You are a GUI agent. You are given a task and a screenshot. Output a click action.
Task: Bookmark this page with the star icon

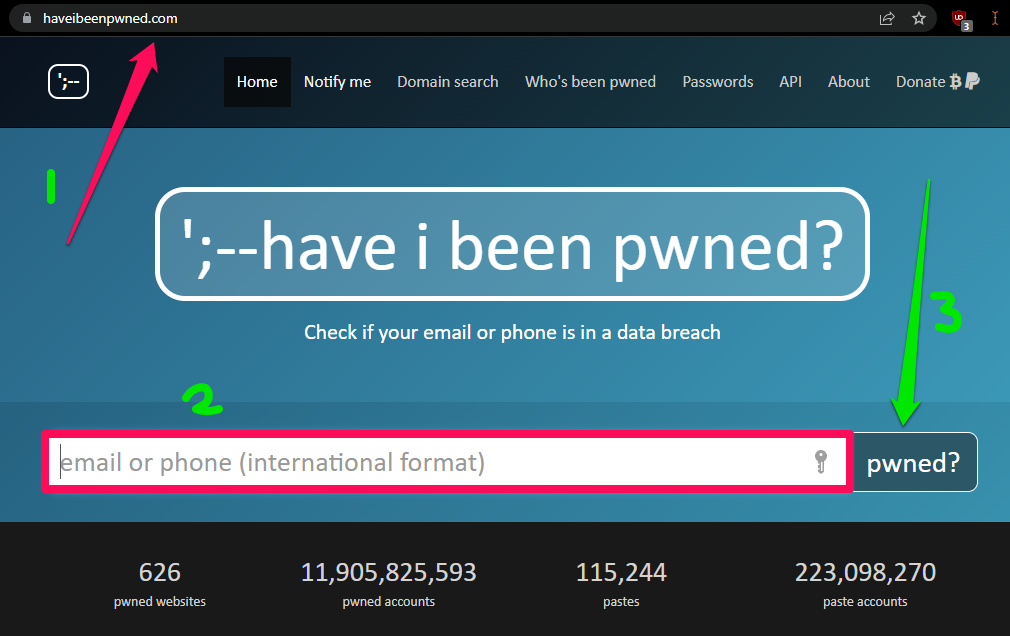[x=919, y=18]
